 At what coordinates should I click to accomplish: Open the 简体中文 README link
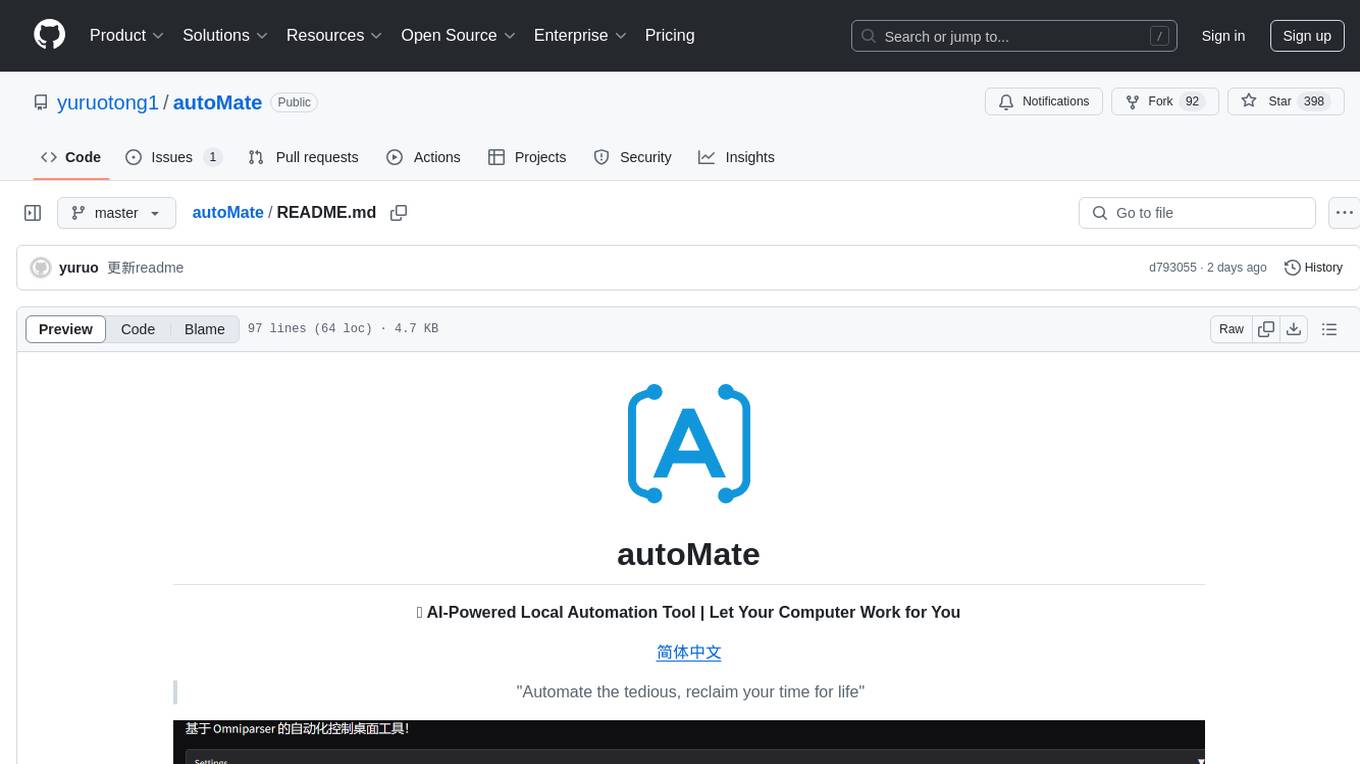point(689,652)
